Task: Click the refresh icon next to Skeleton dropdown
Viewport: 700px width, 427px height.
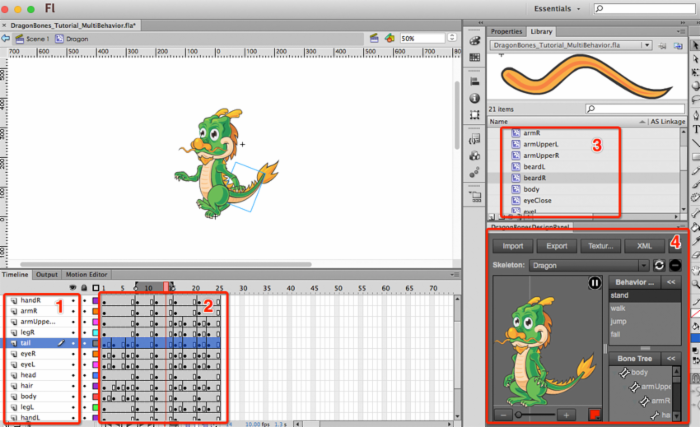Action: point(659,265)
